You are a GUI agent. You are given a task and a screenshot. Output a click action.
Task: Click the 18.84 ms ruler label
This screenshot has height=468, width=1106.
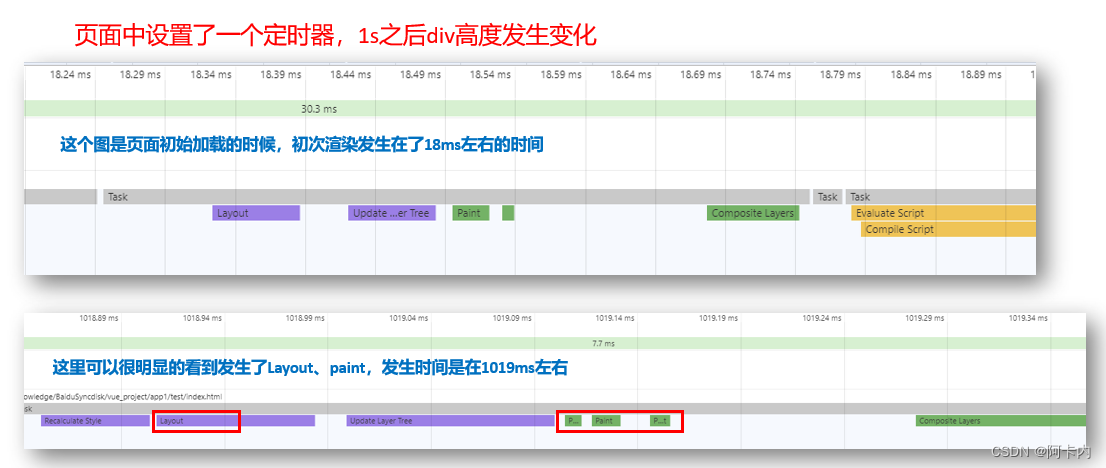tap(911, 75)
